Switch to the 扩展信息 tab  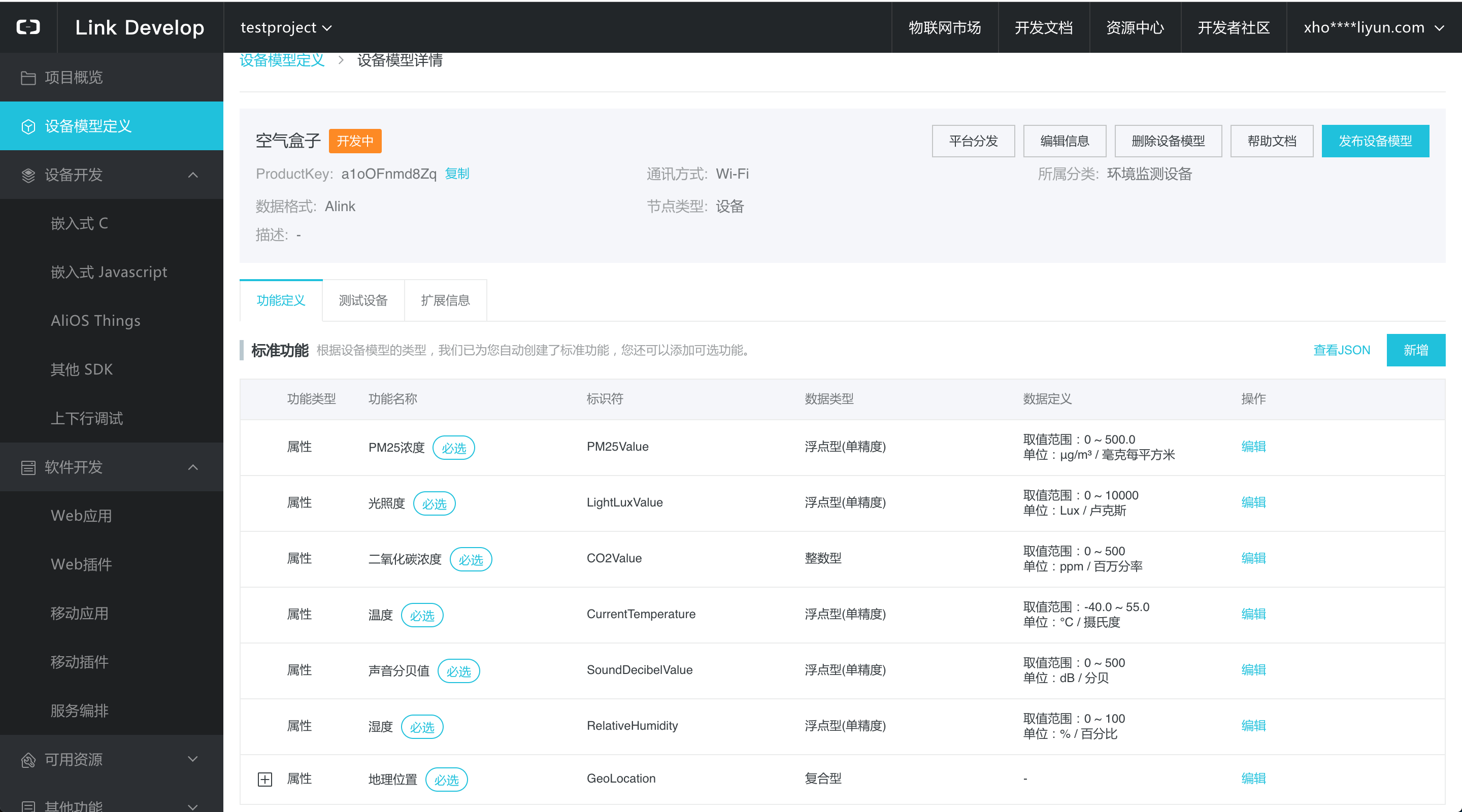[446, 300]
